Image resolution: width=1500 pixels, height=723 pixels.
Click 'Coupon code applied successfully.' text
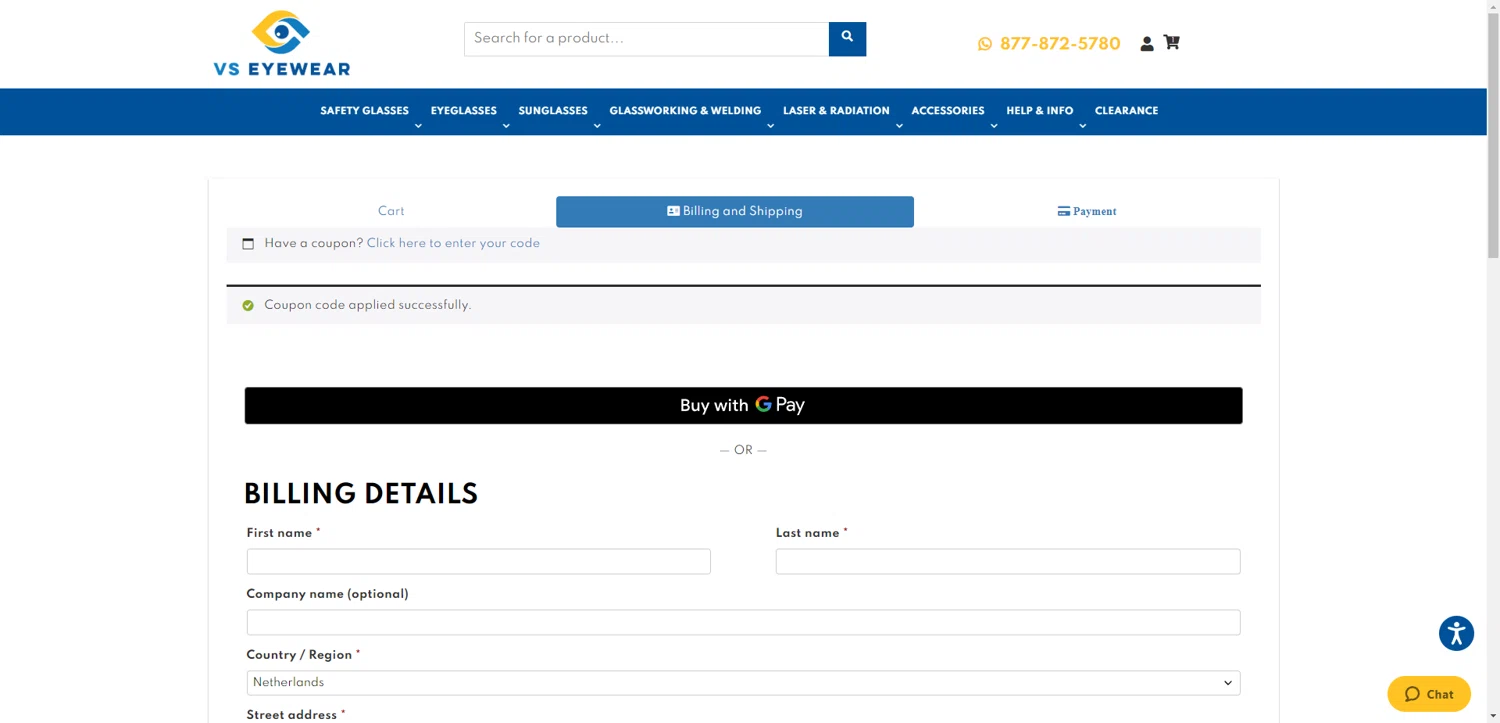(367, 305)
